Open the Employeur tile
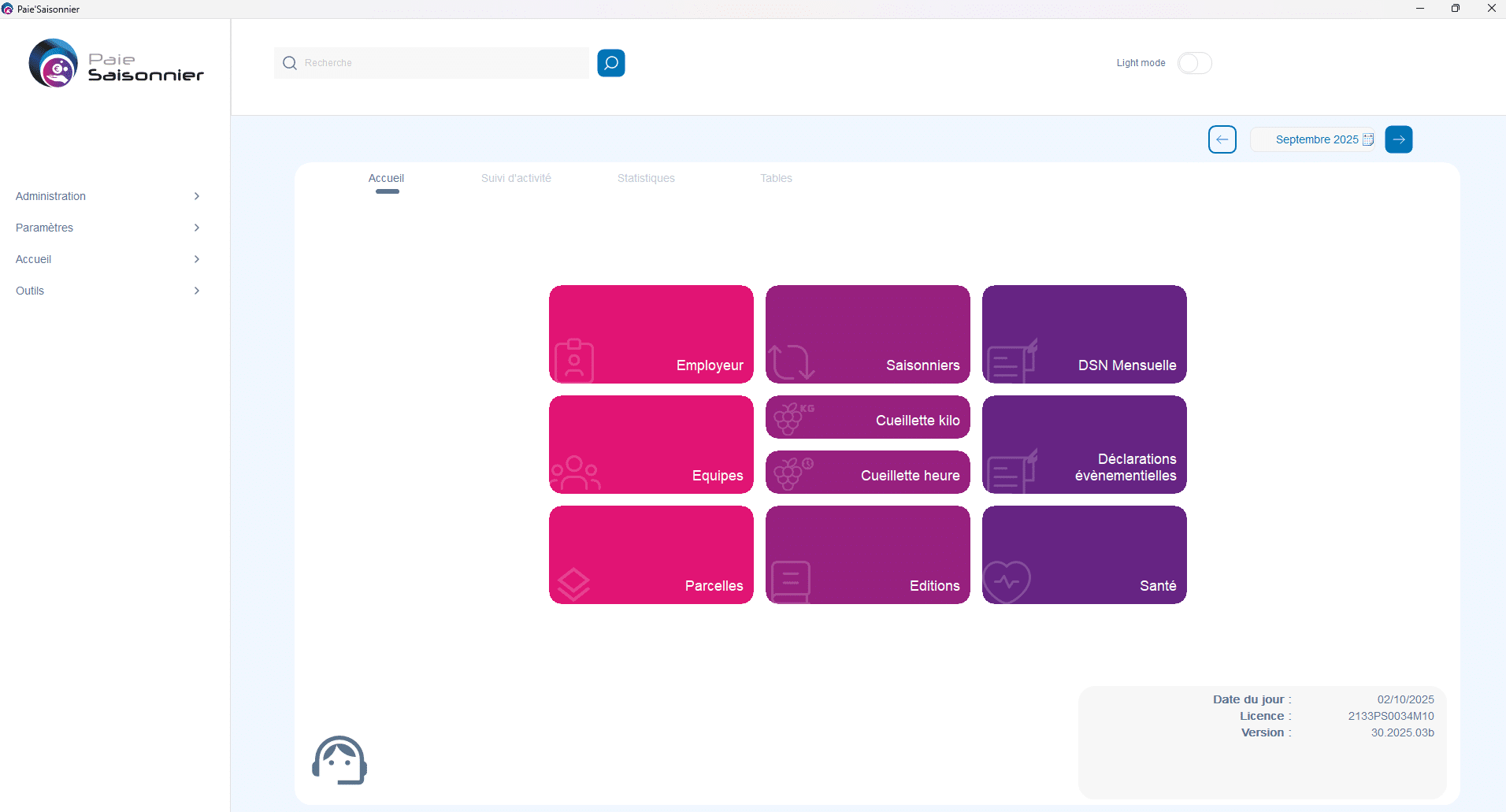Viewport: 1506px width, 812px height. pyautogui.click(x=651, y=334)
